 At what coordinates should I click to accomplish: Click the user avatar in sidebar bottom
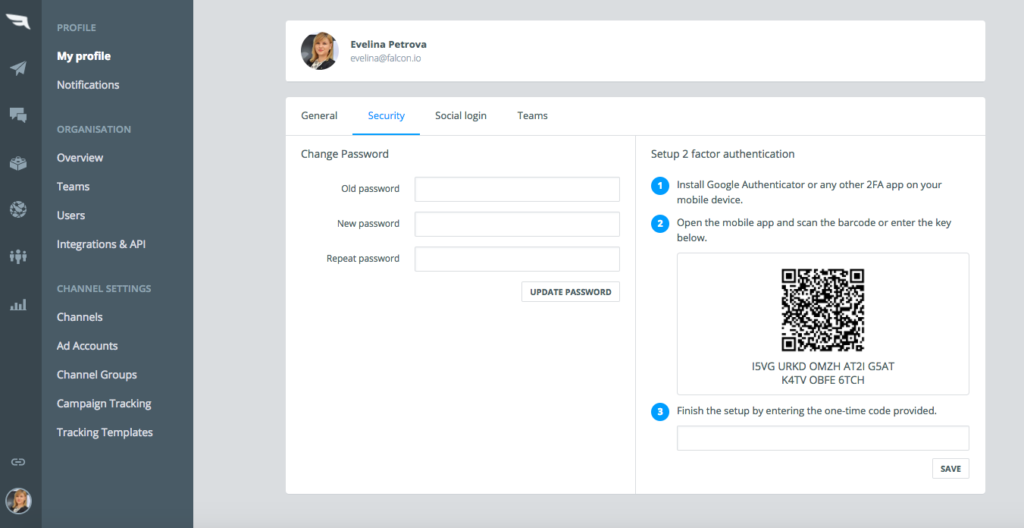[18, 501]
